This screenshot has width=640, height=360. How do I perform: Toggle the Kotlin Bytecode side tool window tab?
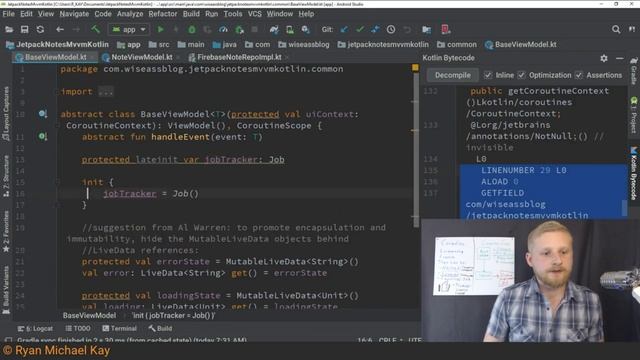[x=634, y=173]
